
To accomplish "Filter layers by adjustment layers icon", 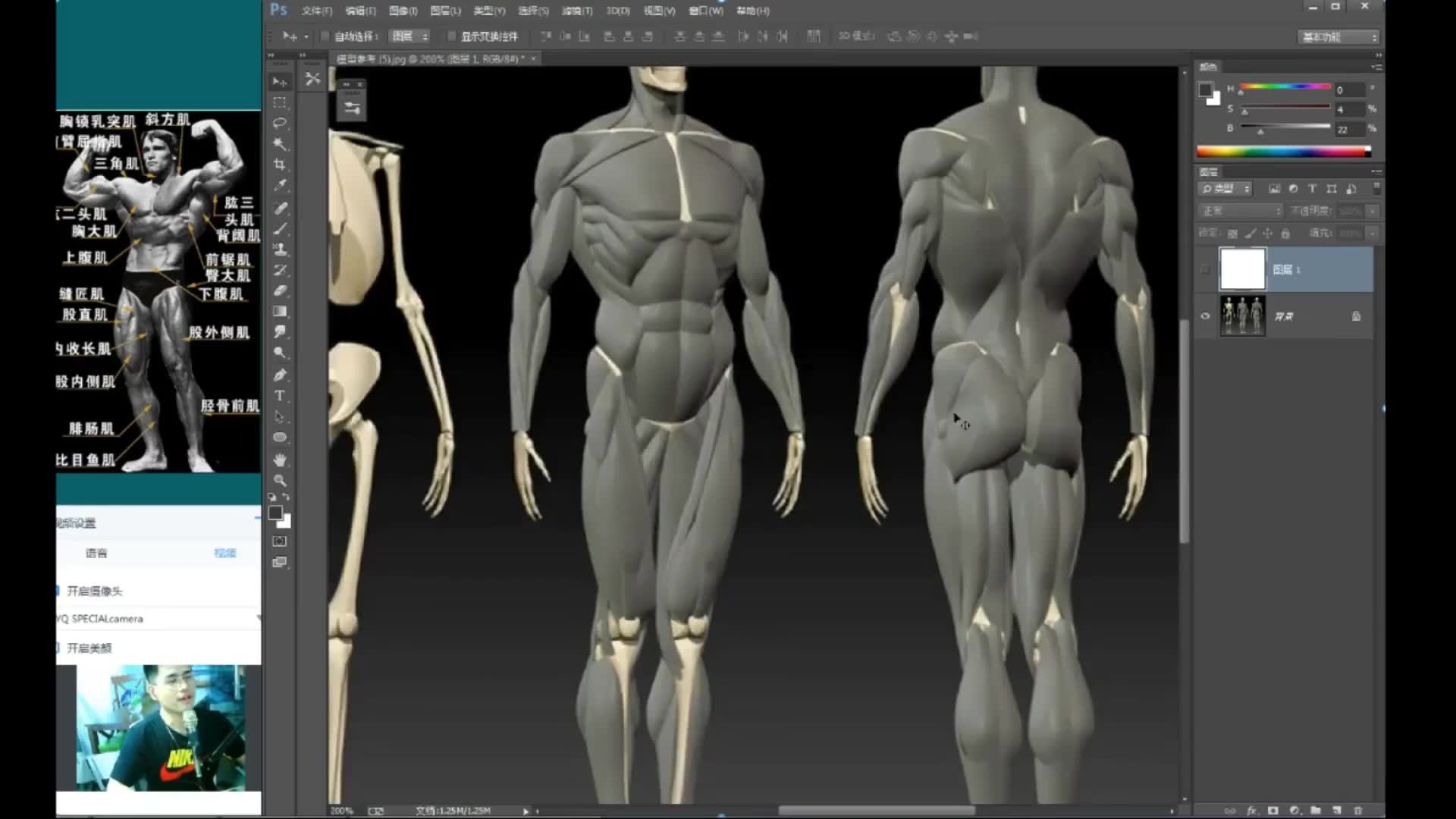I will click(1293, 189).
